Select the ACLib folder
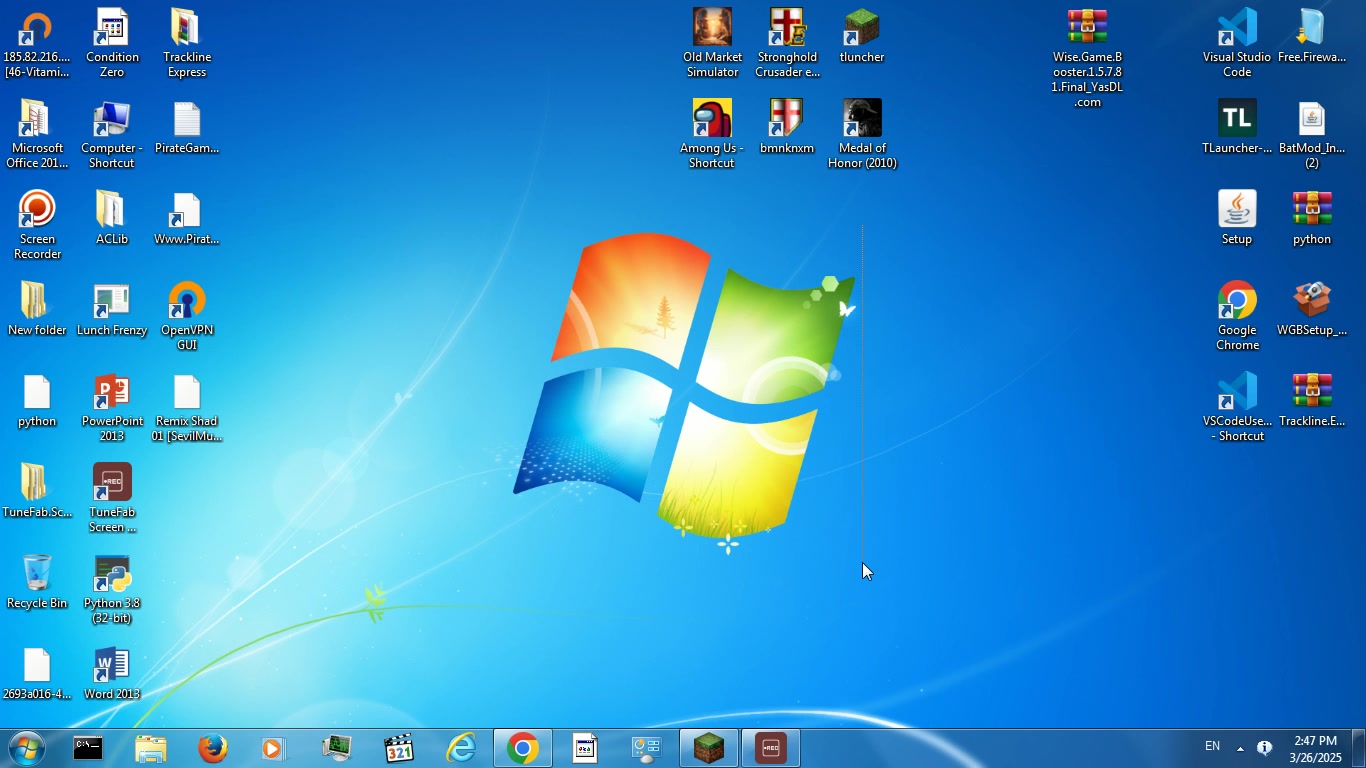This screenshot has height=768, width=1366. coord(112,219)
